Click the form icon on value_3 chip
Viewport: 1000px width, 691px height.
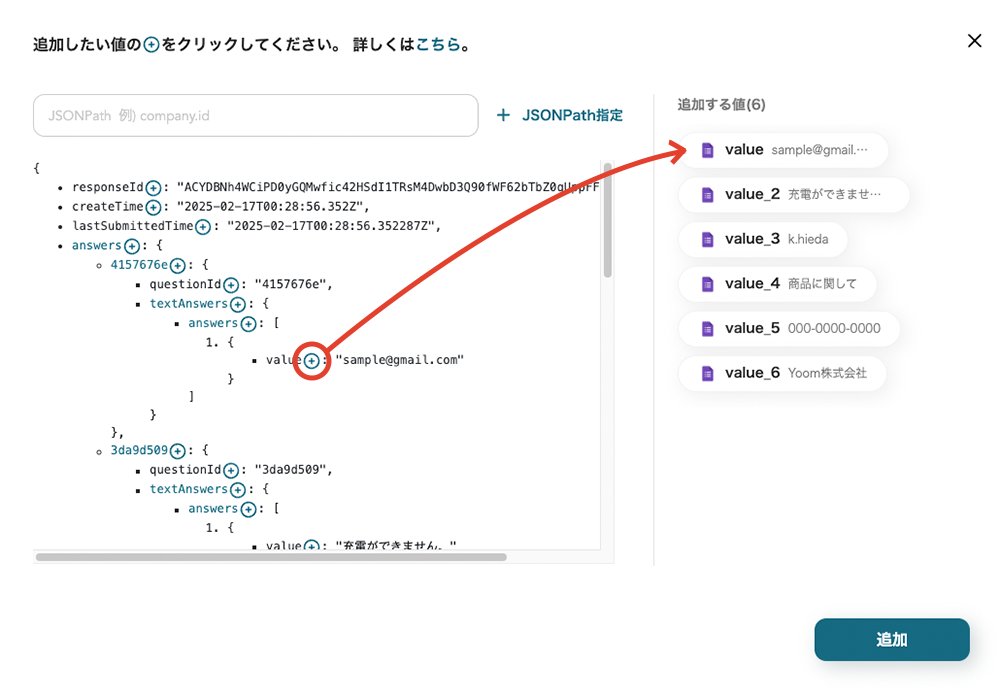pos(707,239)
